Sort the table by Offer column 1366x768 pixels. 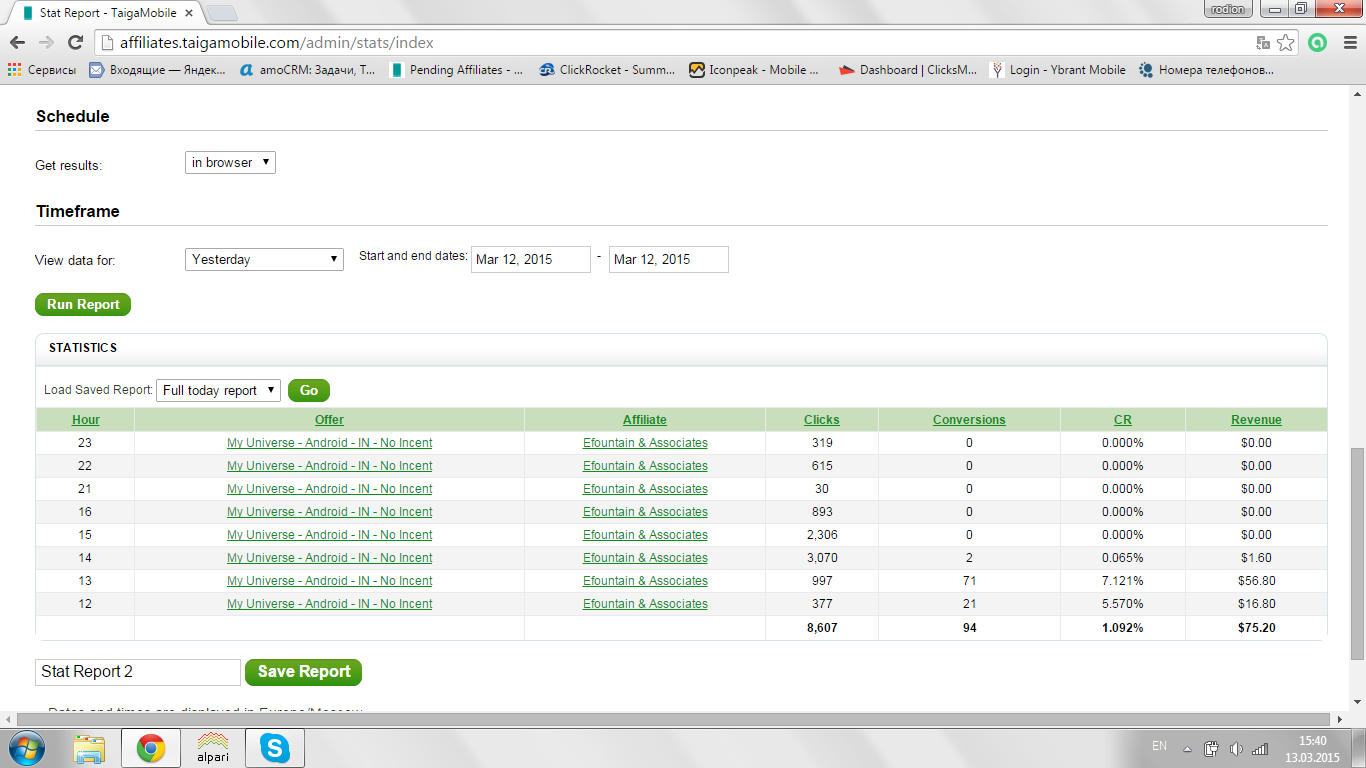[x=329, y=420]
